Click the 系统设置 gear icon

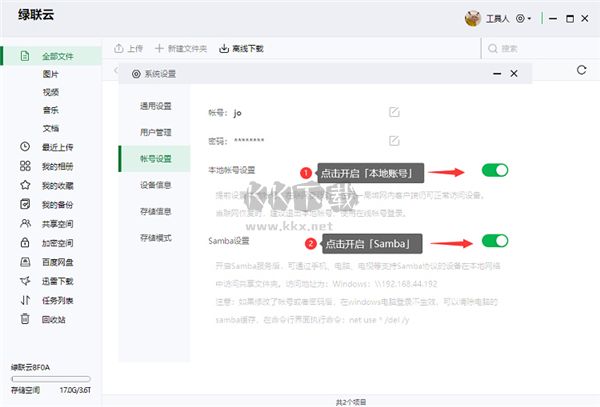136,74
